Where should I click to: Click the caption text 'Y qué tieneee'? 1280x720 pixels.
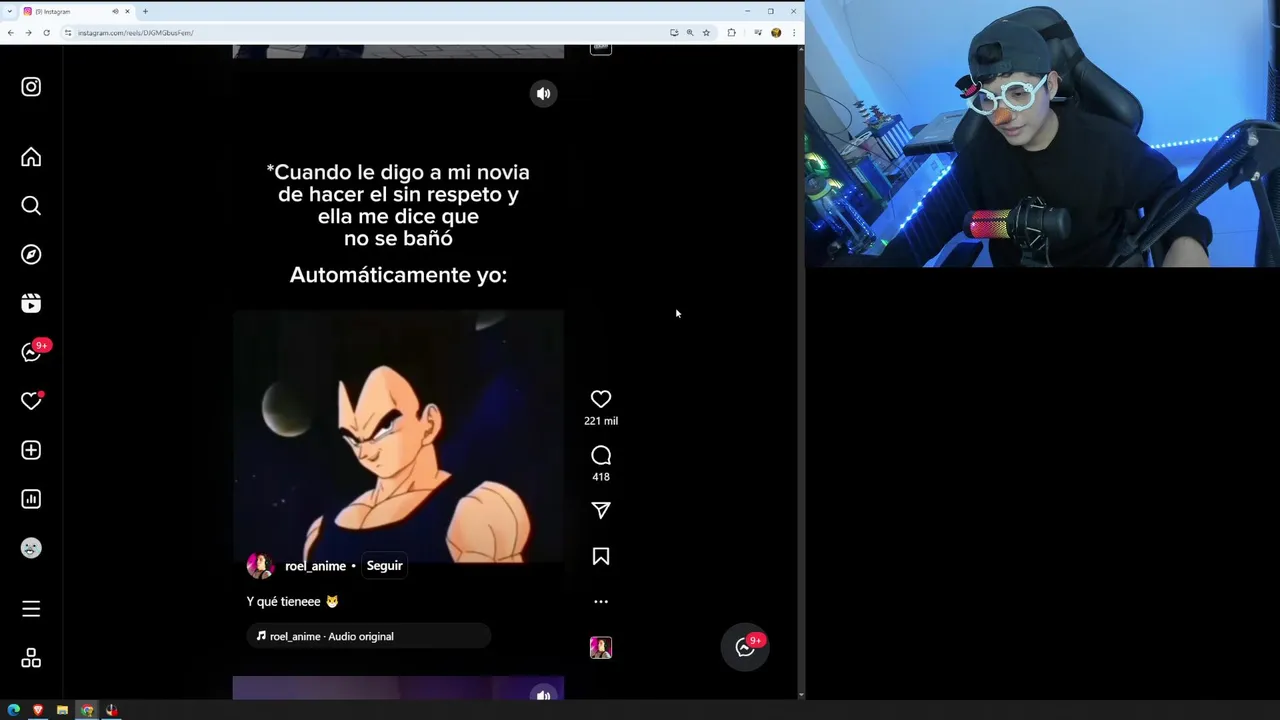click(284, 602)
